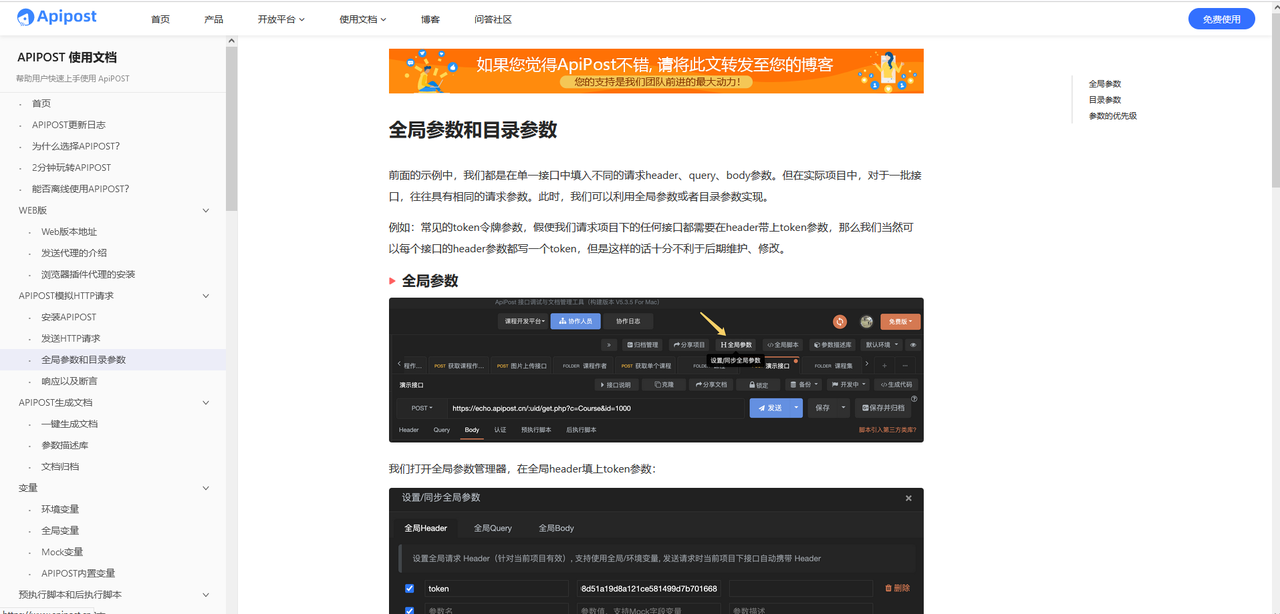Collapse the WEB版 sidebar section
The image size is (1280, 614).
click(x=205, y=210)
